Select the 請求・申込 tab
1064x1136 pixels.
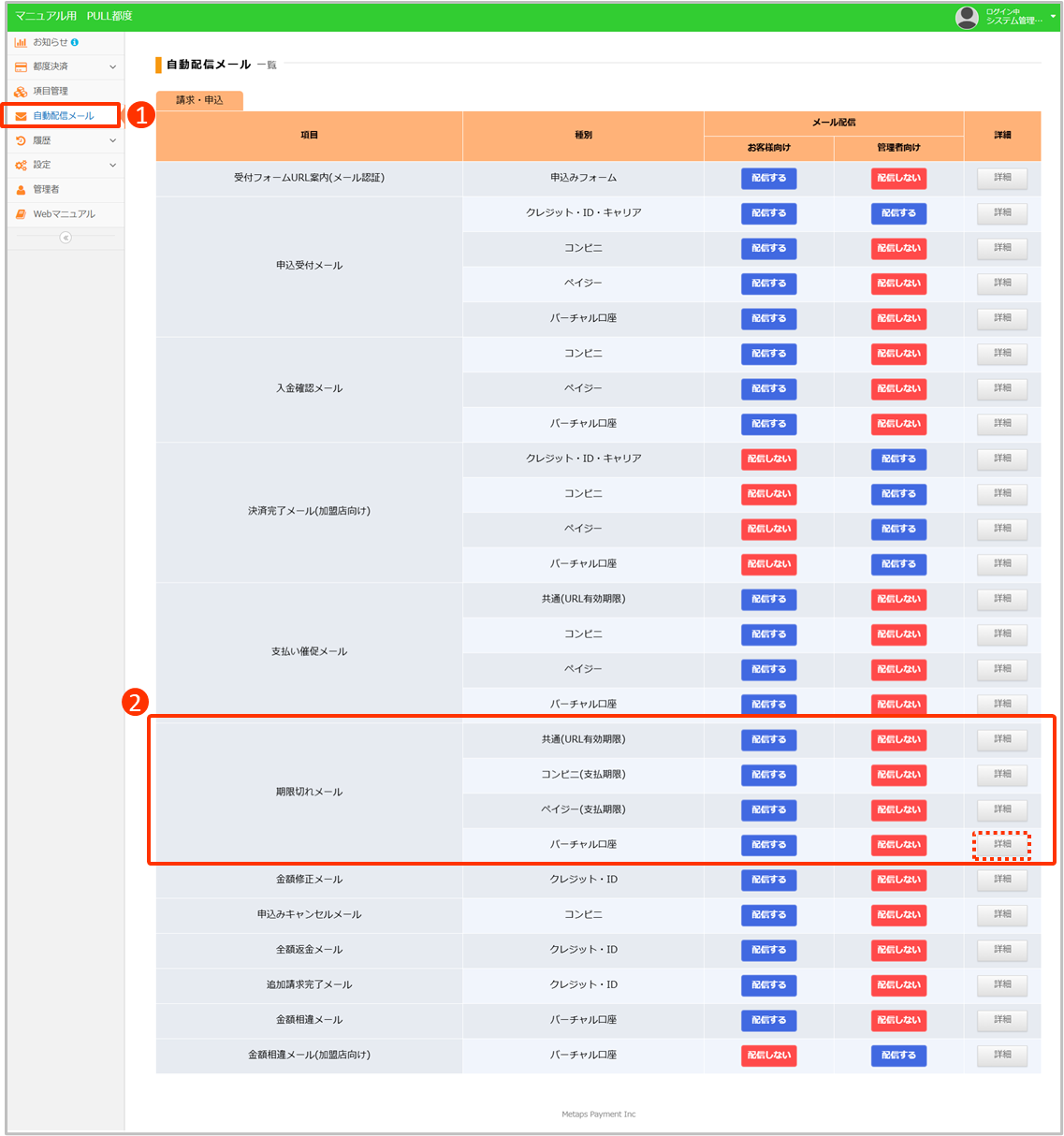(199, 100)
